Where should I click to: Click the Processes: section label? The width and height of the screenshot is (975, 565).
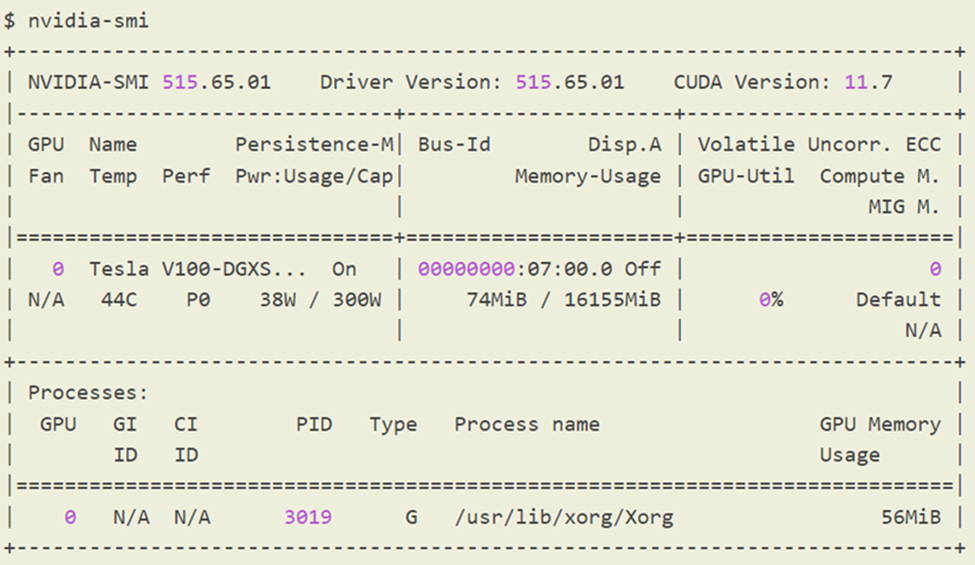[x=88, y=393]
